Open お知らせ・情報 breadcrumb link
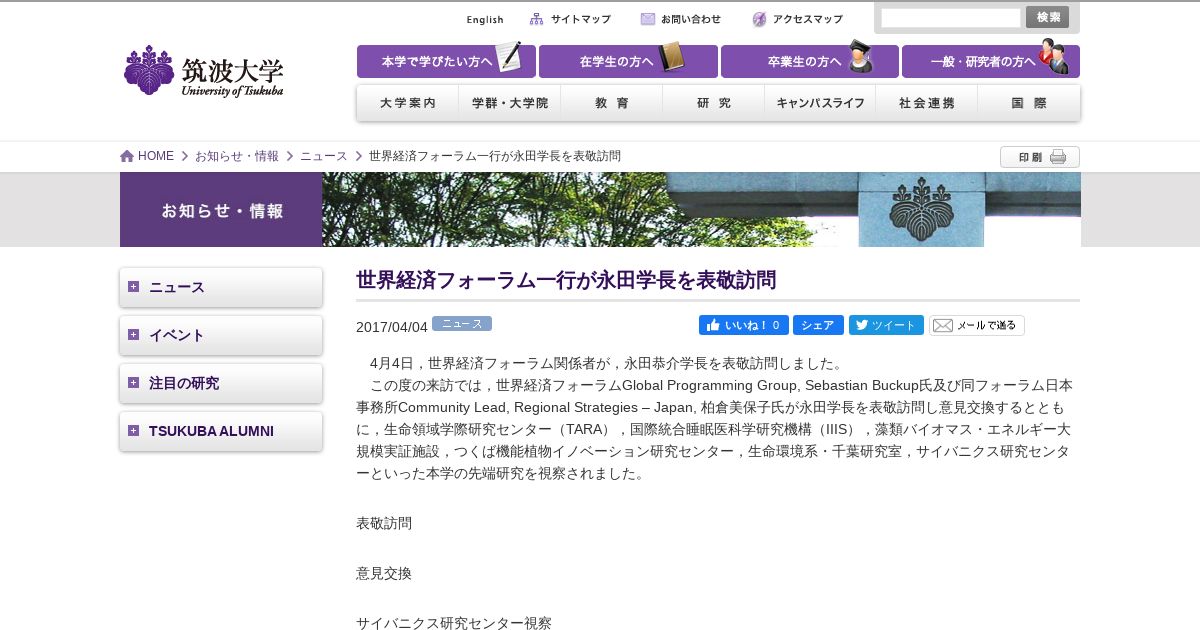Viewport: 1200px width, 630px height. [x=237, y=156]
